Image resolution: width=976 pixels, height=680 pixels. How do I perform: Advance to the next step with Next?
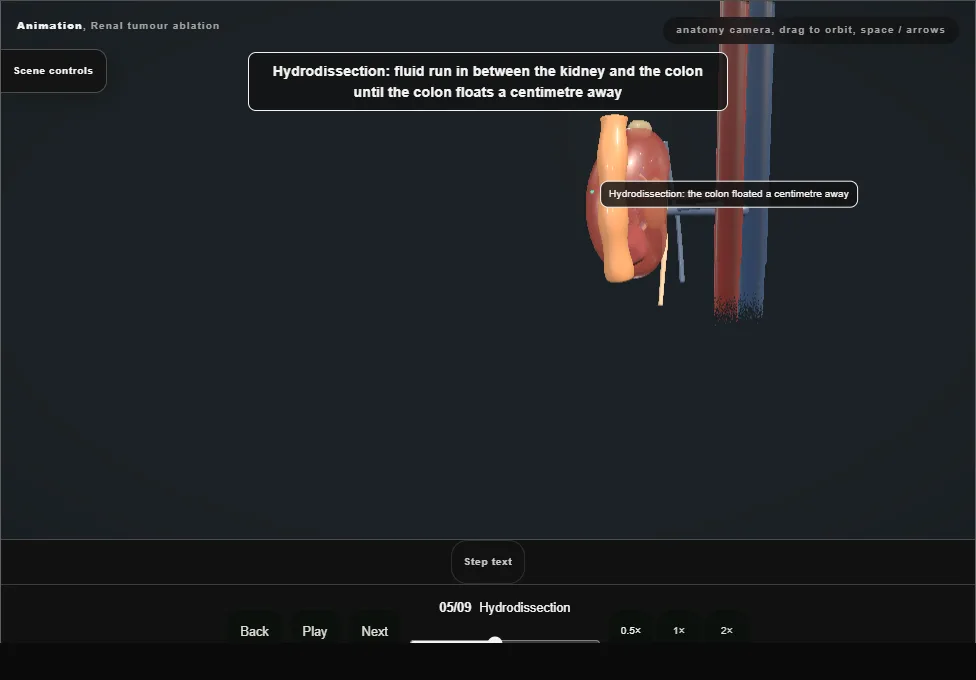(x=375, y=631)
